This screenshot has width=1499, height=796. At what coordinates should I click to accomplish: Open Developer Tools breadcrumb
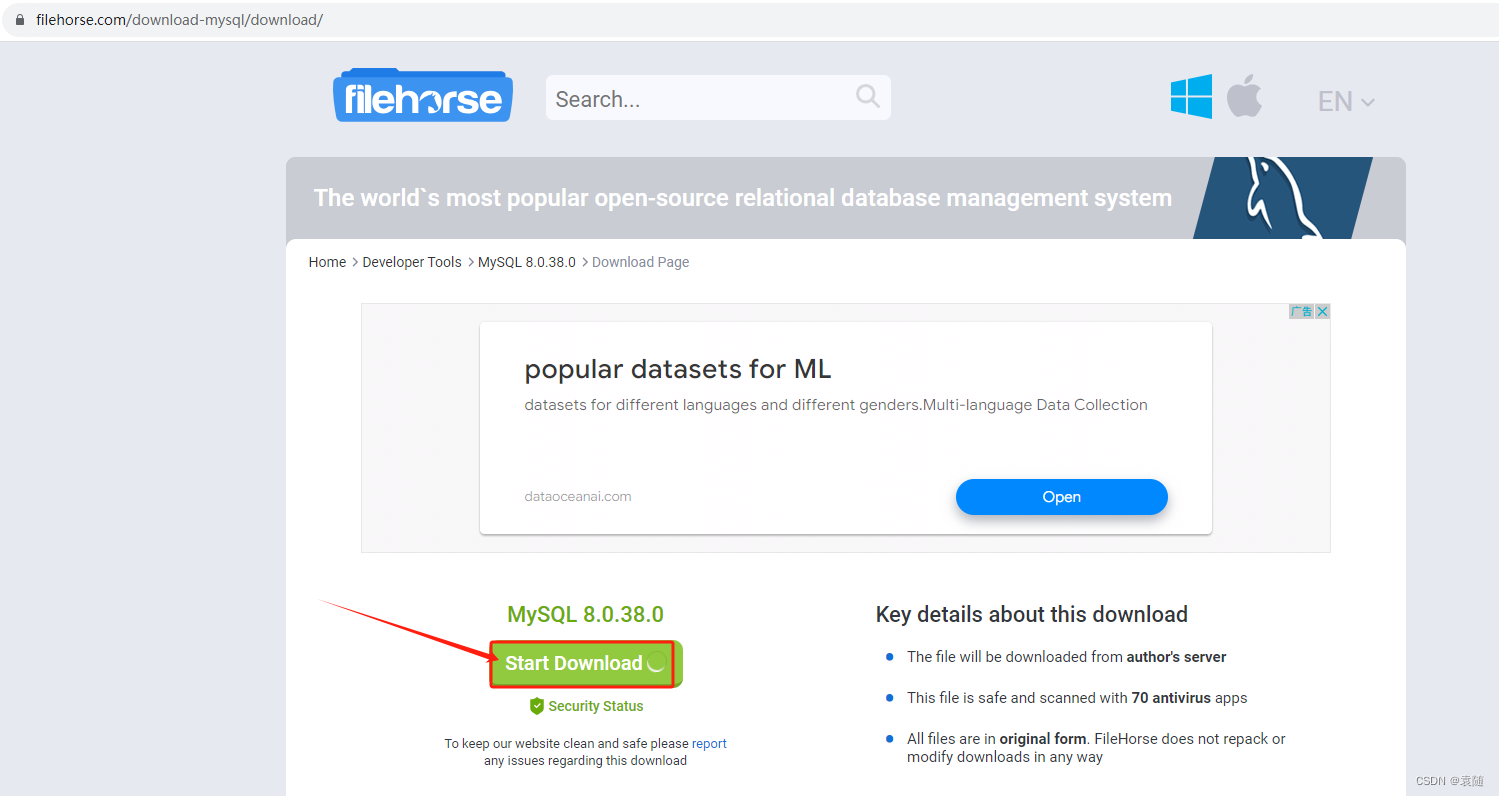pos(412,262)
